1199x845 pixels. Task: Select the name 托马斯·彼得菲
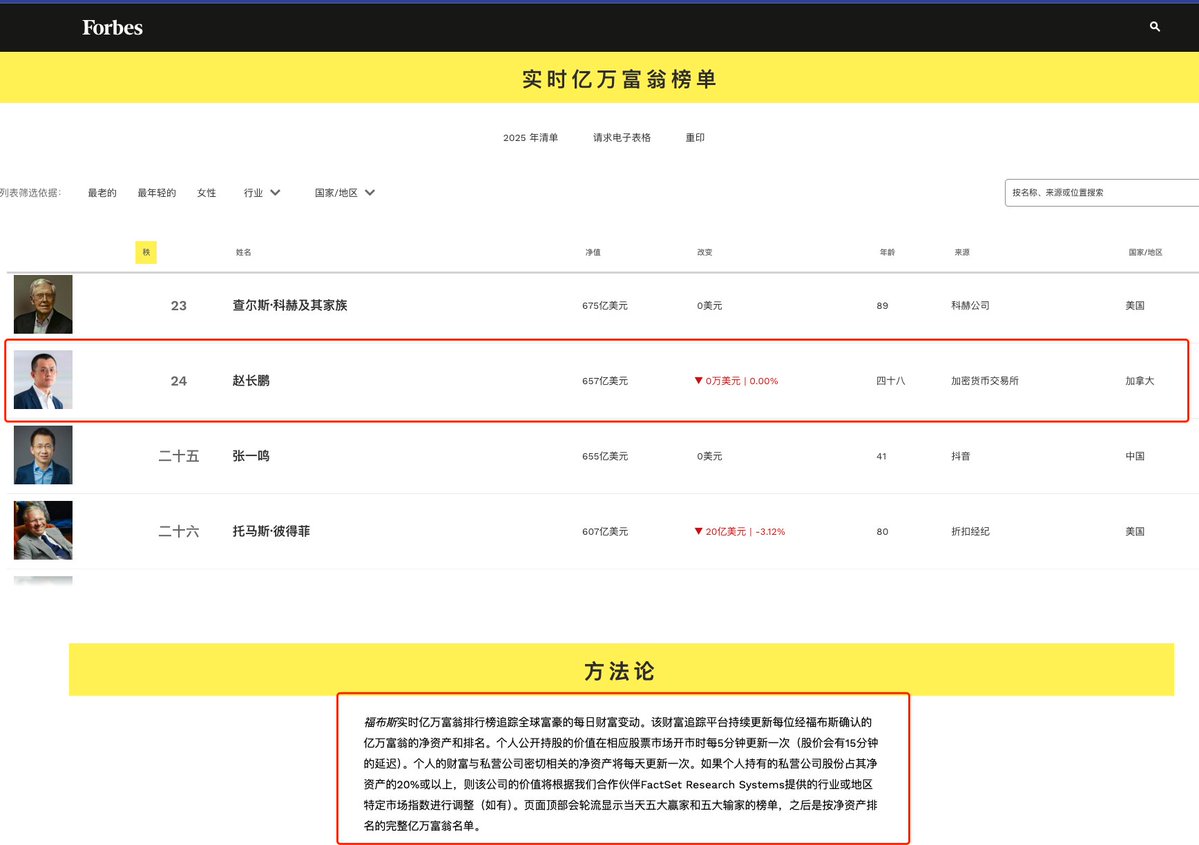271,531
